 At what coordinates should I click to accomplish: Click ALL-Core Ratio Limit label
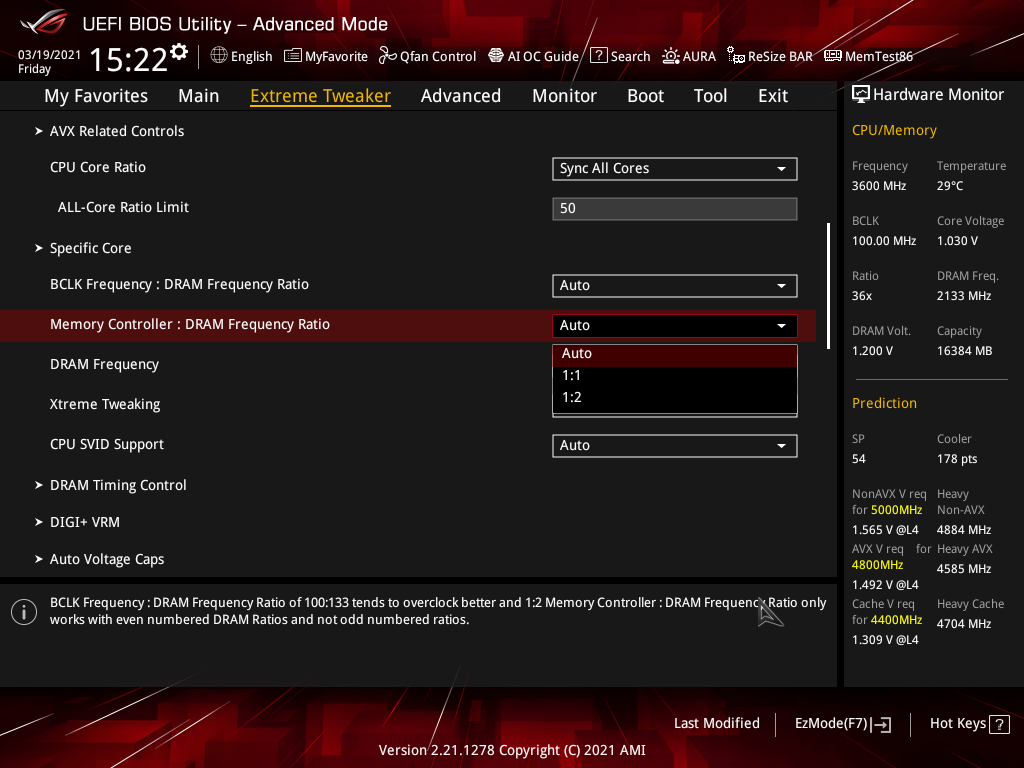pyautogui.click(x=123, y=207)
